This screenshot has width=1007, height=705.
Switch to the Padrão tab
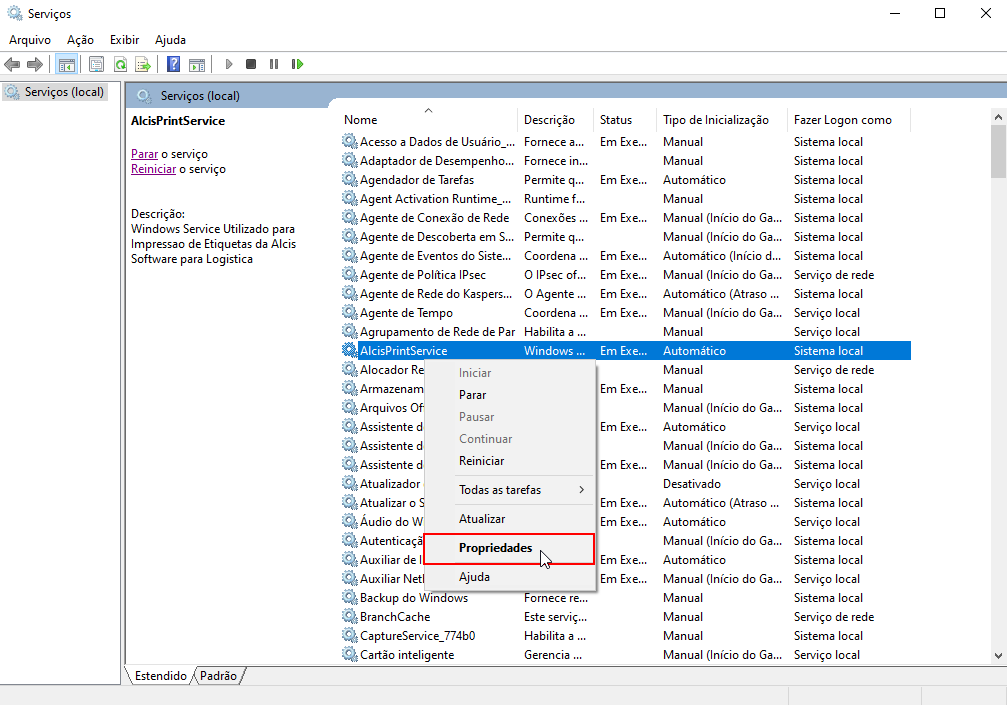click(x=218, y=675)
